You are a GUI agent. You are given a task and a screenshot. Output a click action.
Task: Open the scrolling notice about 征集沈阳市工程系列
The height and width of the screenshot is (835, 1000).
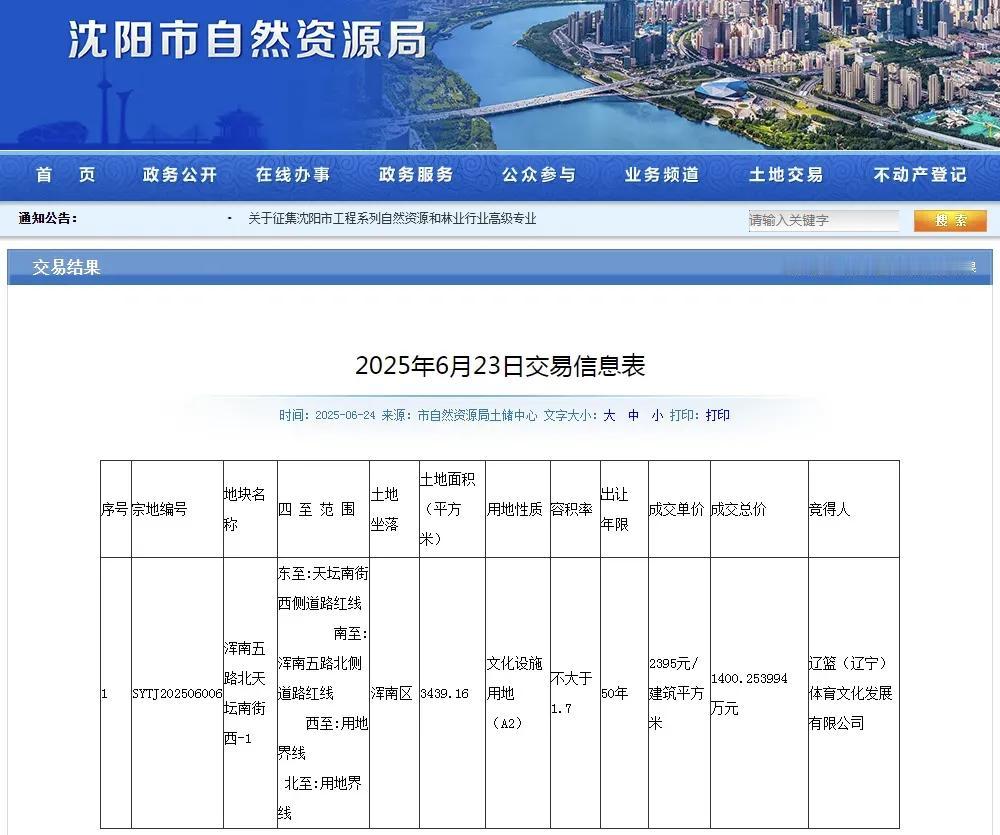tap(392, 219)
